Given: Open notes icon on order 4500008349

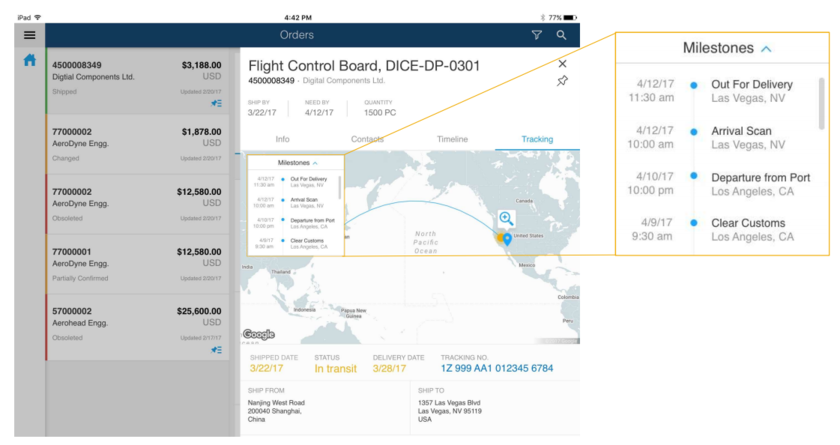Looking at the screenshot, I should pyautogui.click(x=216, y=103).
